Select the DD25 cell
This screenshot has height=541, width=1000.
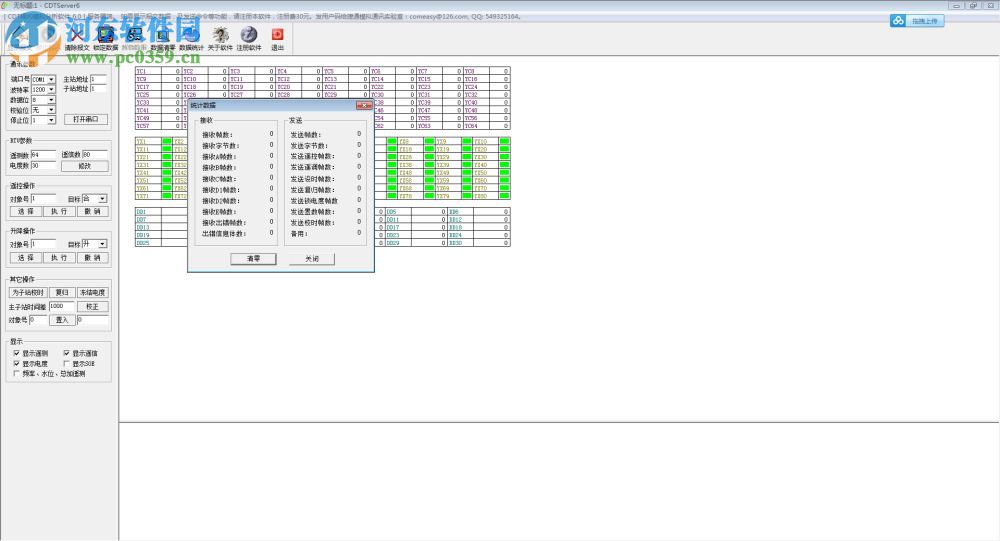pyautogui.click(x=148, y=243)
